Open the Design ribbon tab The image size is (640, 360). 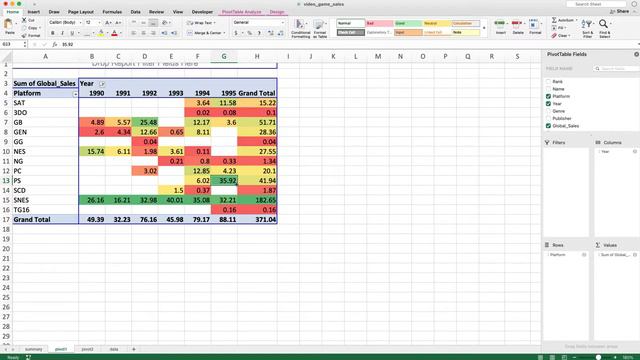(x=277, y=12)
